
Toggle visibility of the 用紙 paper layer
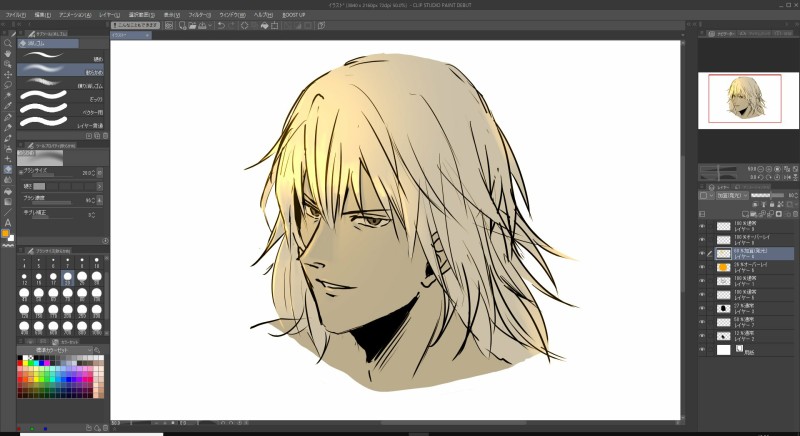(x=702, y=350)
